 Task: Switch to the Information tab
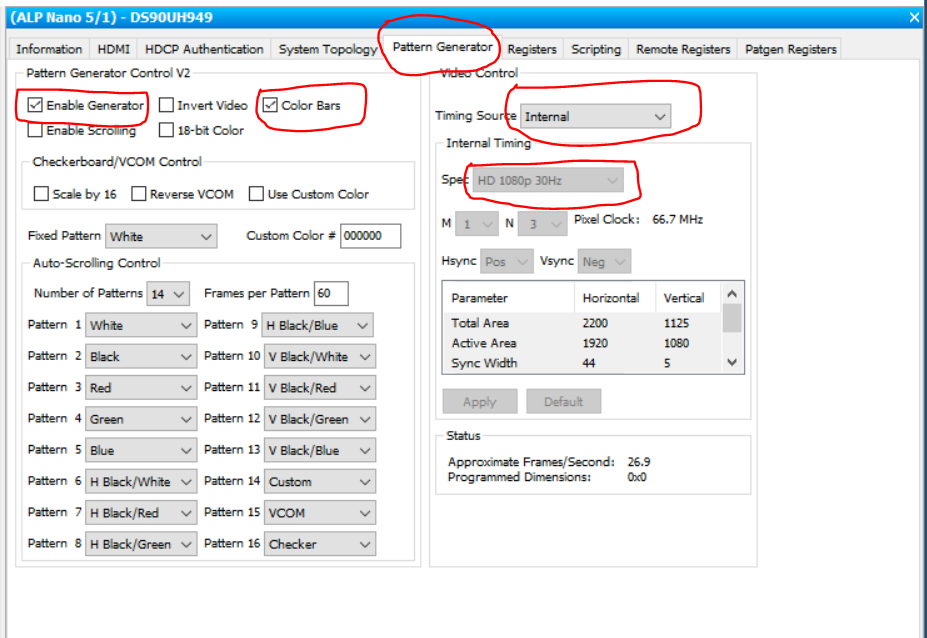49,48
